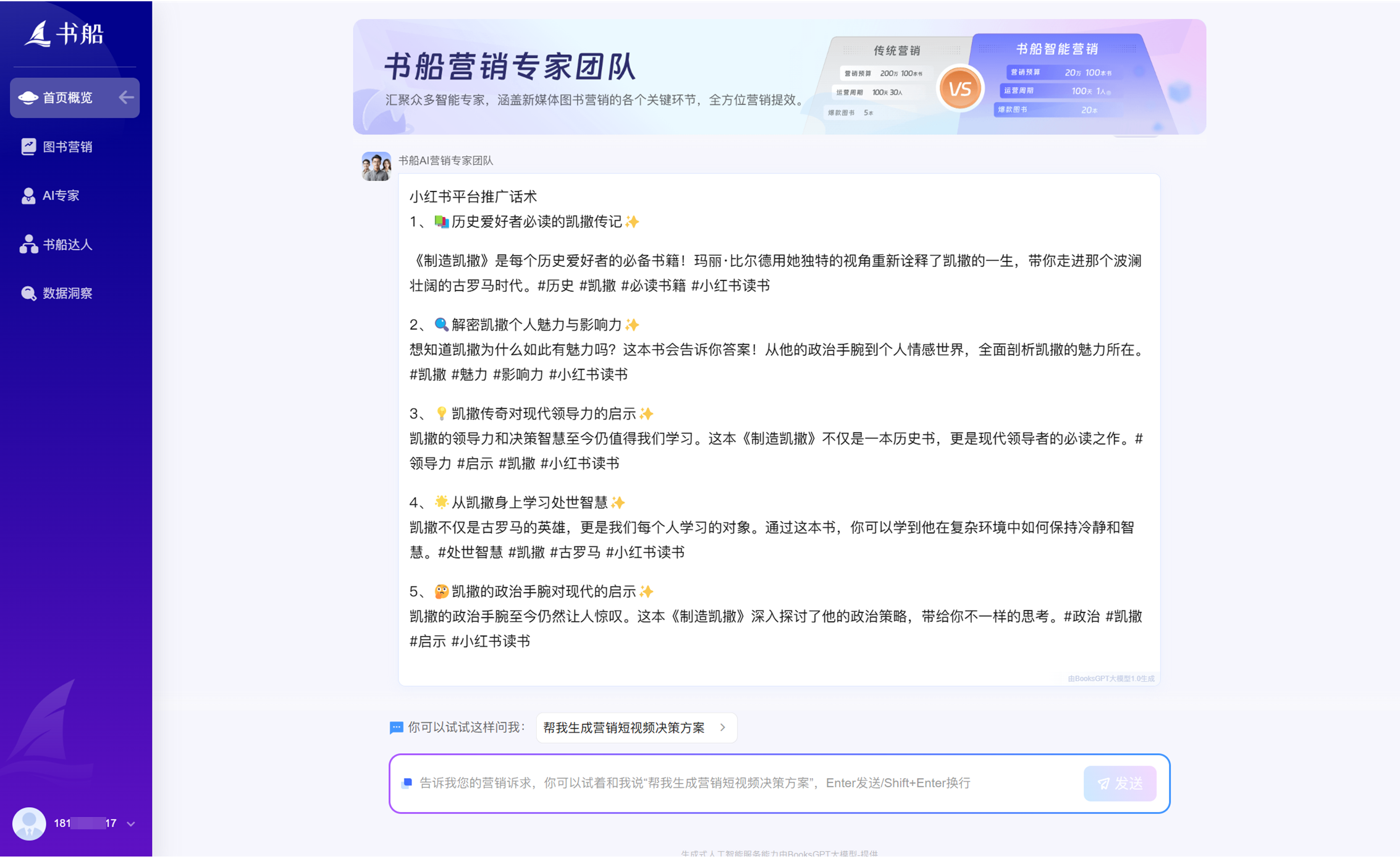This screenshot has width=1400, height=859.
Task: Click the 首页概览 saucer icon
Action: 28,98
